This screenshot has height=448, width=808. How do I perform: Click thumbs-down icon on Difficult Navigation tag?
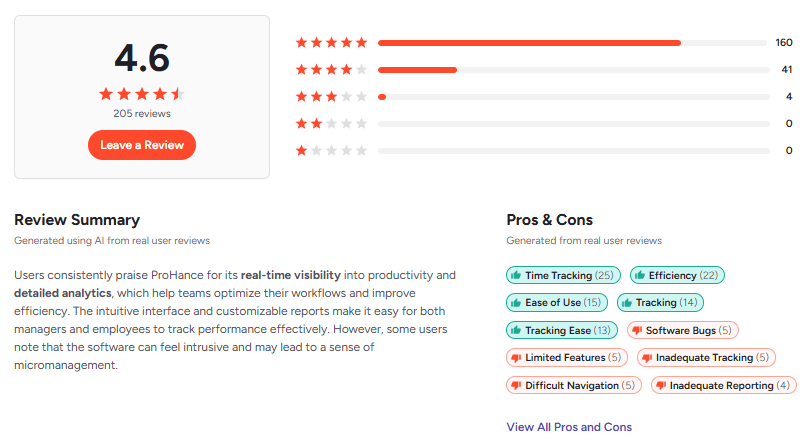point(516,386)
